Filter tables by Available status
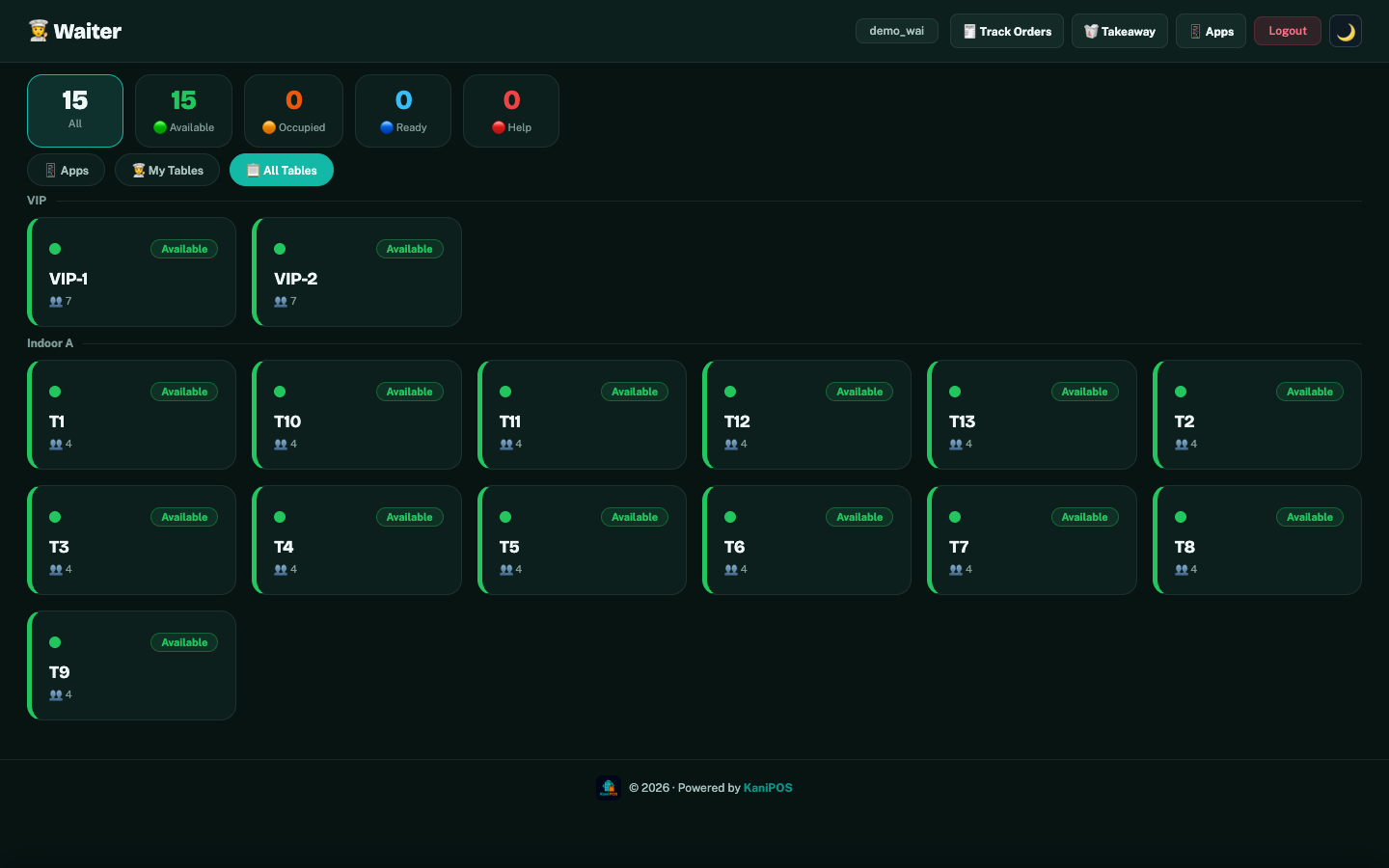This screenshot has width=1389, height=868. 183,111
